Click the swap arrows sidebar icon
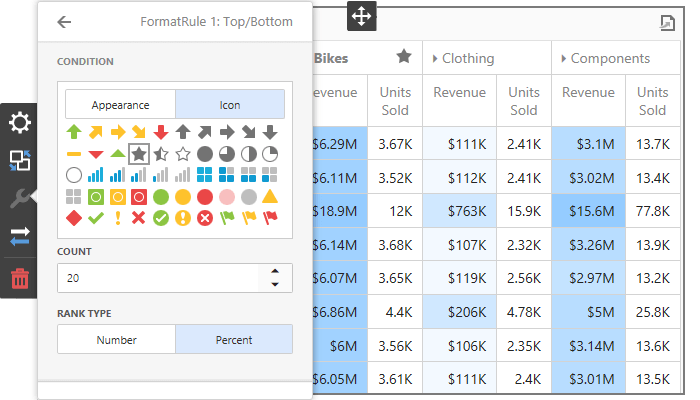Image resolution: width=700 pixels, height=400 pixels. coord(20,237)
